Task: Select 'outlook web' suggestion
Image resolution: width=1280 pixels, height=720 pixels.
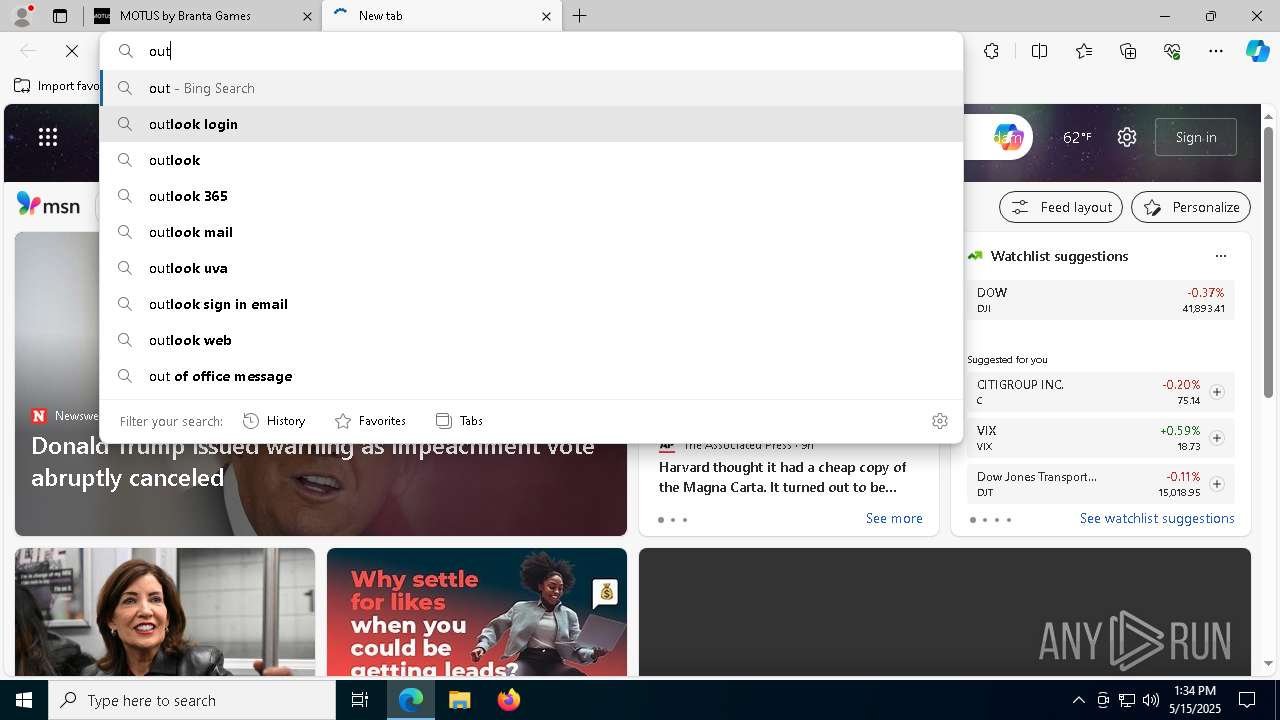Action: point(531,340)
